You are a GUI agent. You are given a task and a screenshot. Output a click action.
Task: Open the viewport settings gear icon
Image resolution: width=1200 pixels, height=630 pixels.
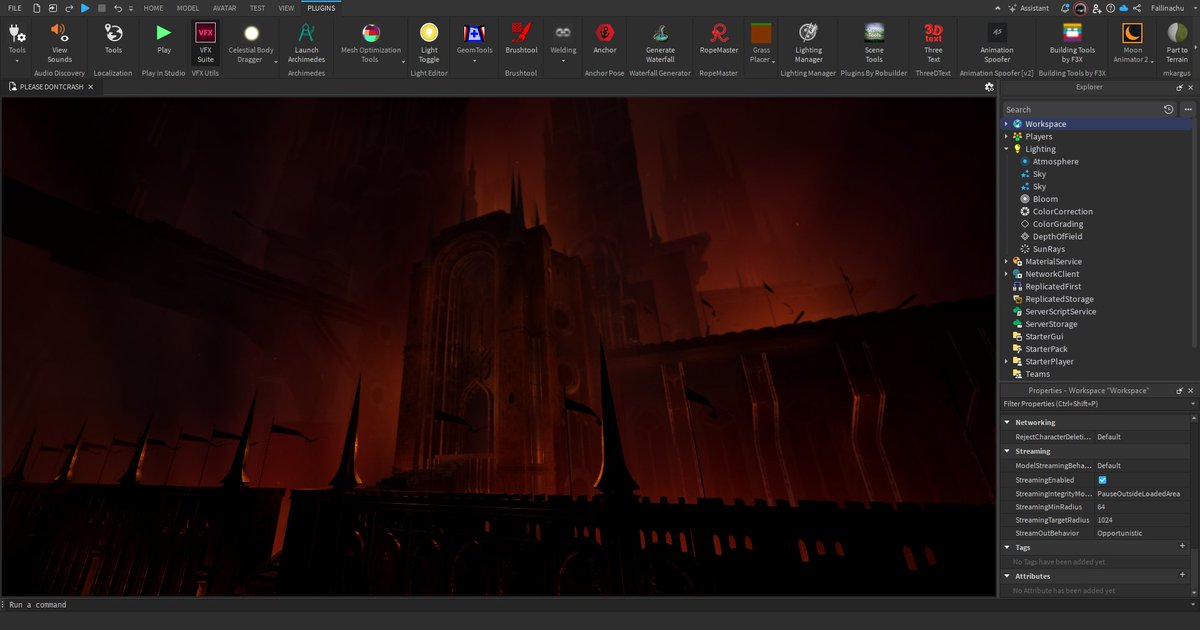(988, 87)
